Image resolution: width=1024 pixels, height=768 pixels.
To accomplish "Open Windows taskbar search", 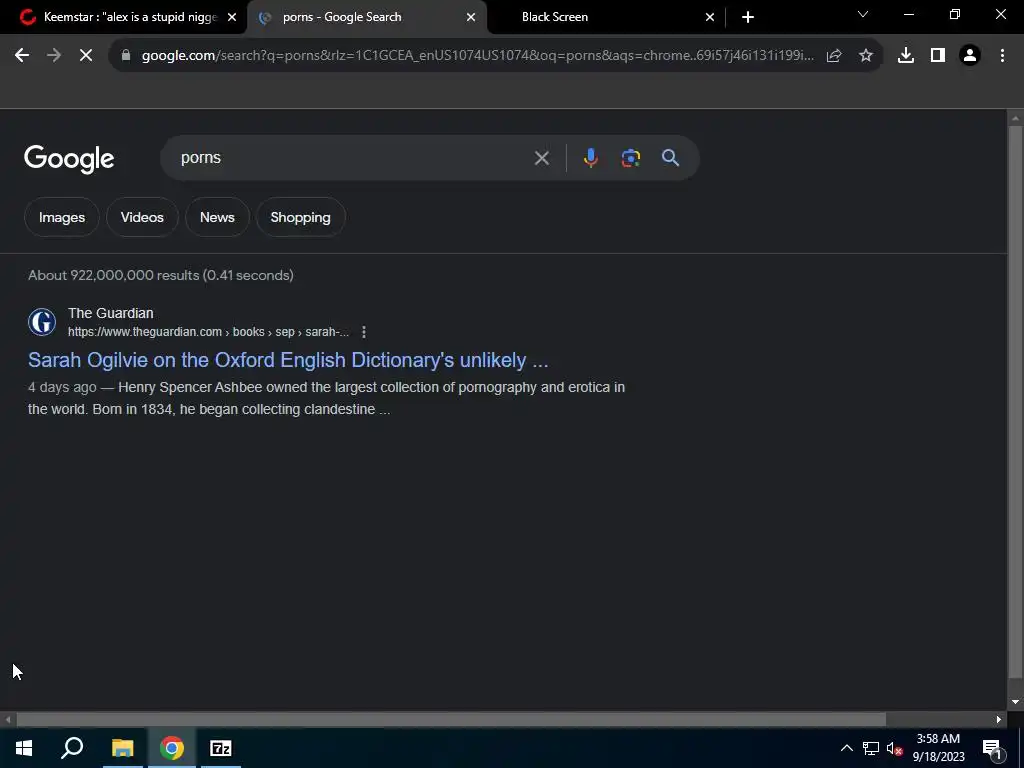I will pos(72,748).
